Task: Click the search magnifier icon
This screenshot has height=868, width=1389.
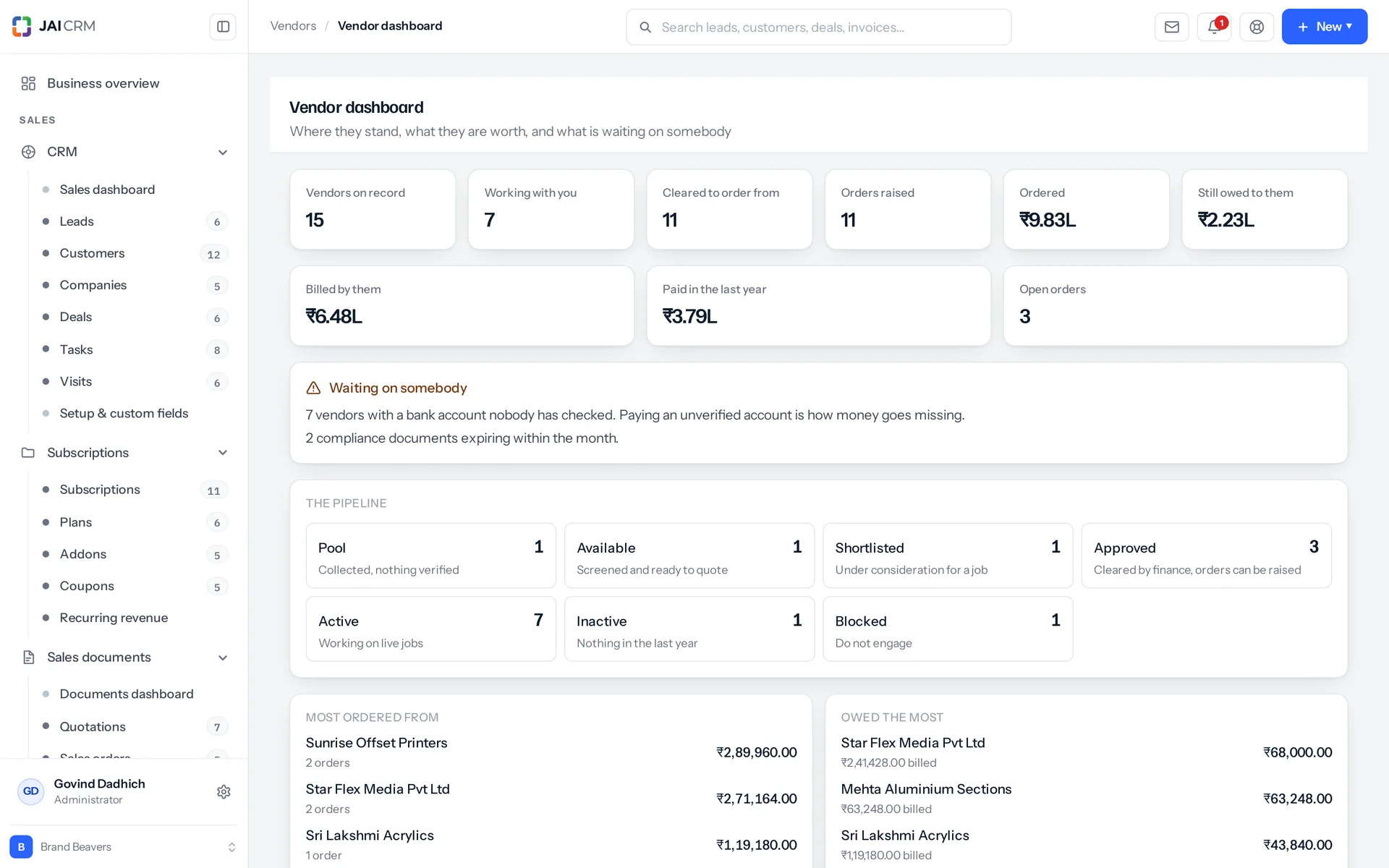Action: 645,27
